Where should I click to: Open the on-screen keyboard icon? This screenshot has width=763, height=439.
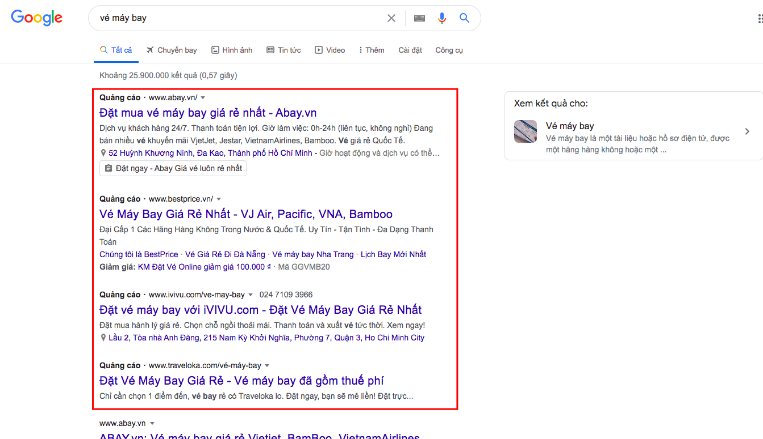pyautogui.click(x=419, y=18)
